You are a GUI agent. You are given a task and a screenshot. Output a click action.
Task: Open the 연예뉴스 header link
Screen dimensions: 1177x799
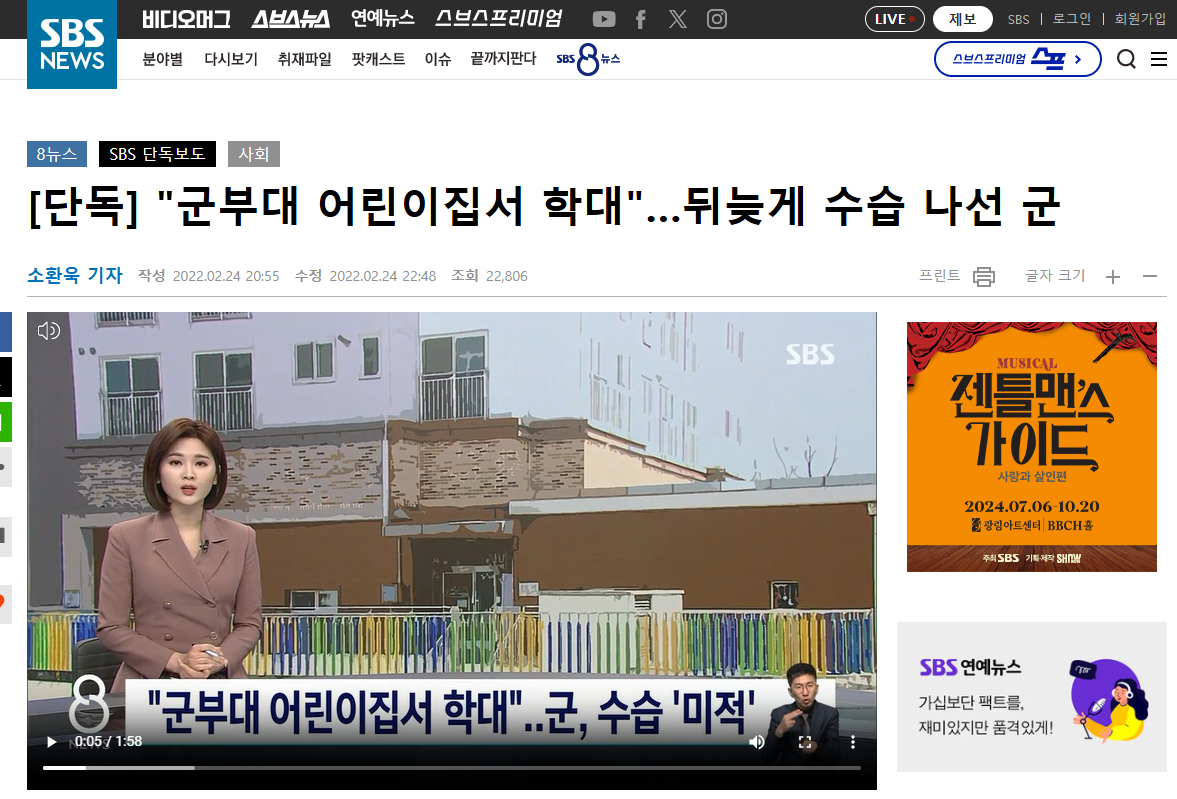[383, 19]
